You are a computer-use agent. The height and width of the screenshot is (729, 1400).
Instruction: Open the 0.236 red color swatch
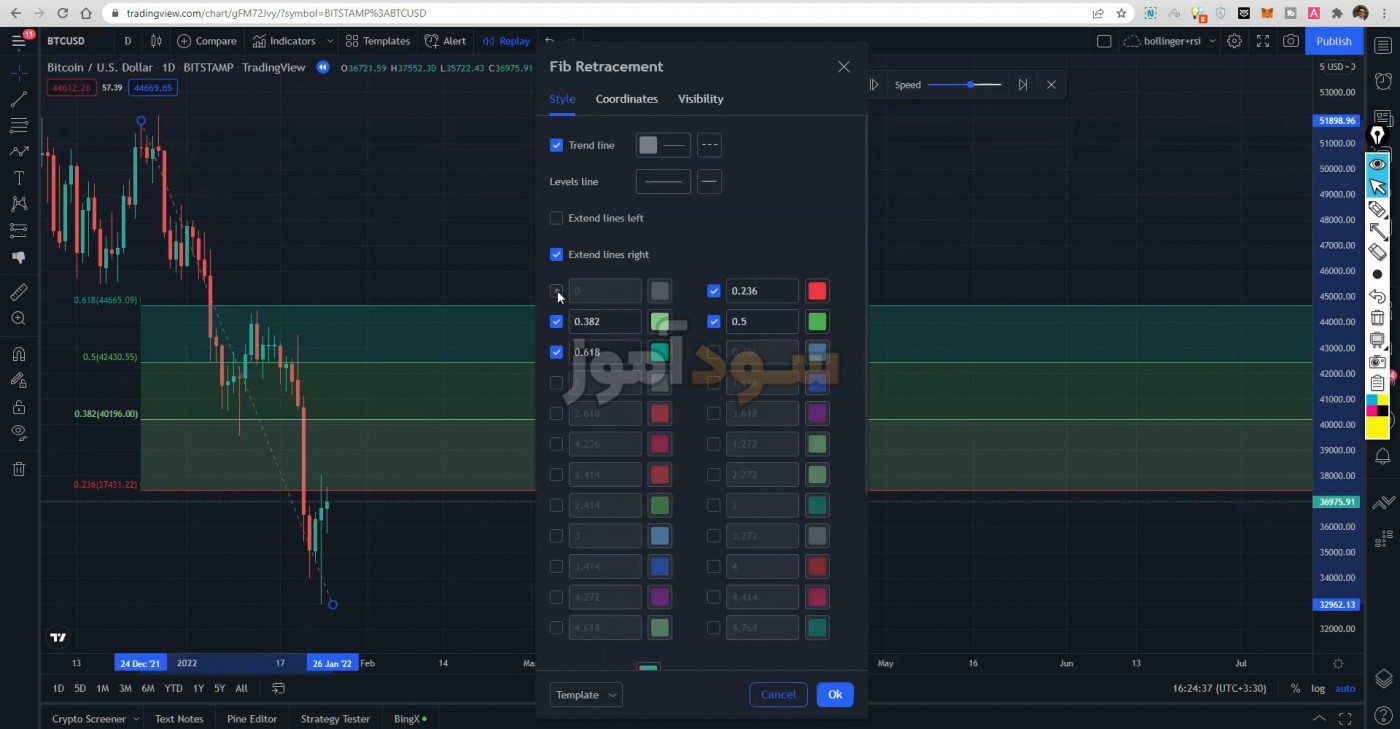[817, 291]
